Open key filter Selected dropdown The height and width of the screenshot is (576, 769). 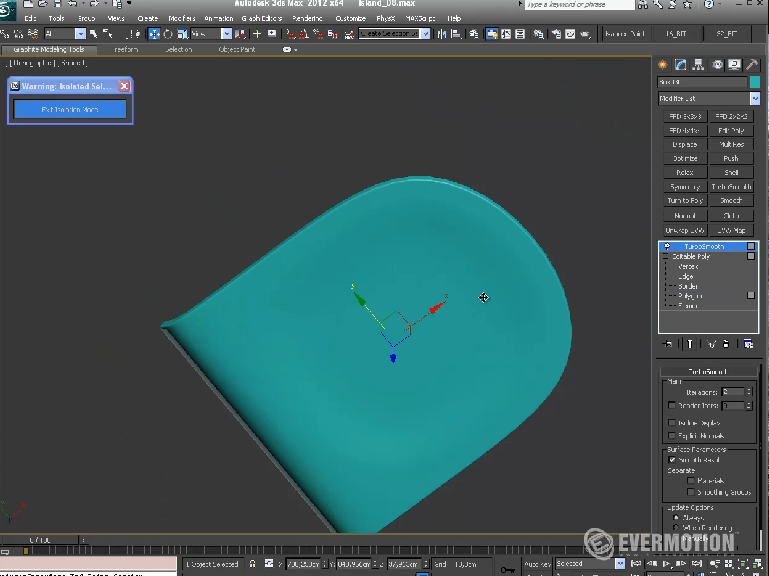tap(620, 564)
